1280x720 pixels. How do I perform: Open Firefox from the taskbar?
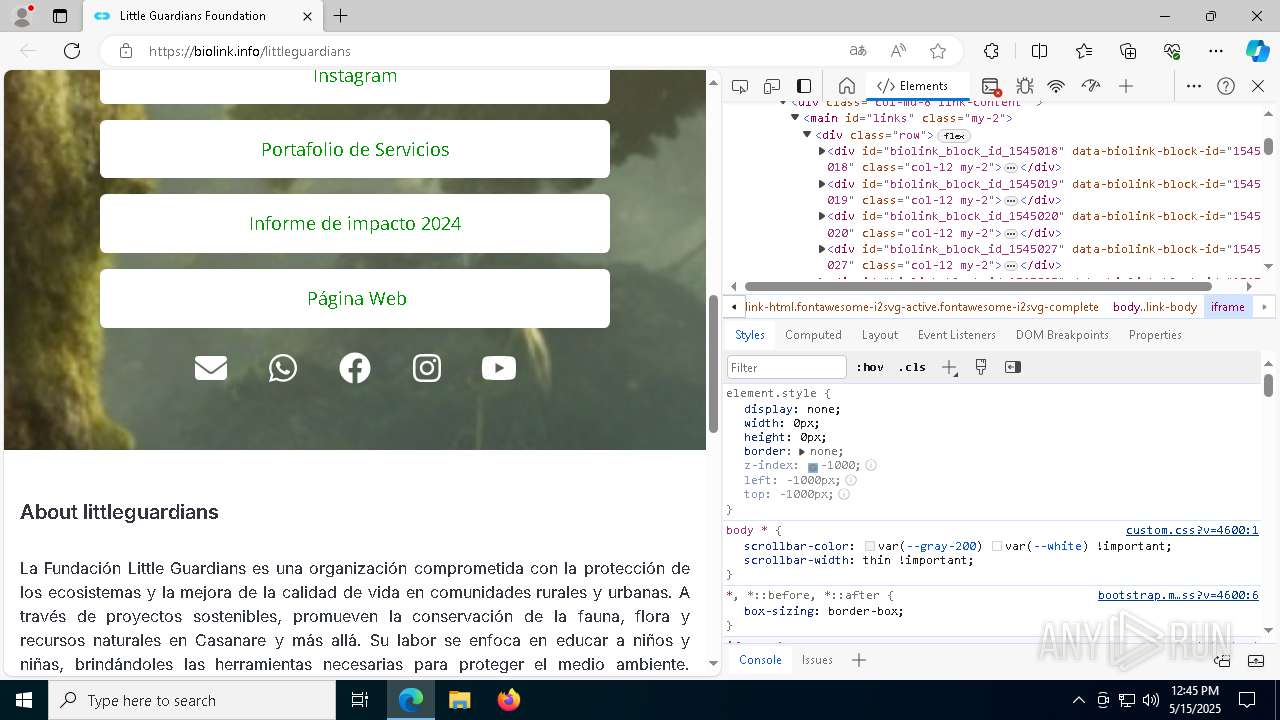(x=509, y=700)
